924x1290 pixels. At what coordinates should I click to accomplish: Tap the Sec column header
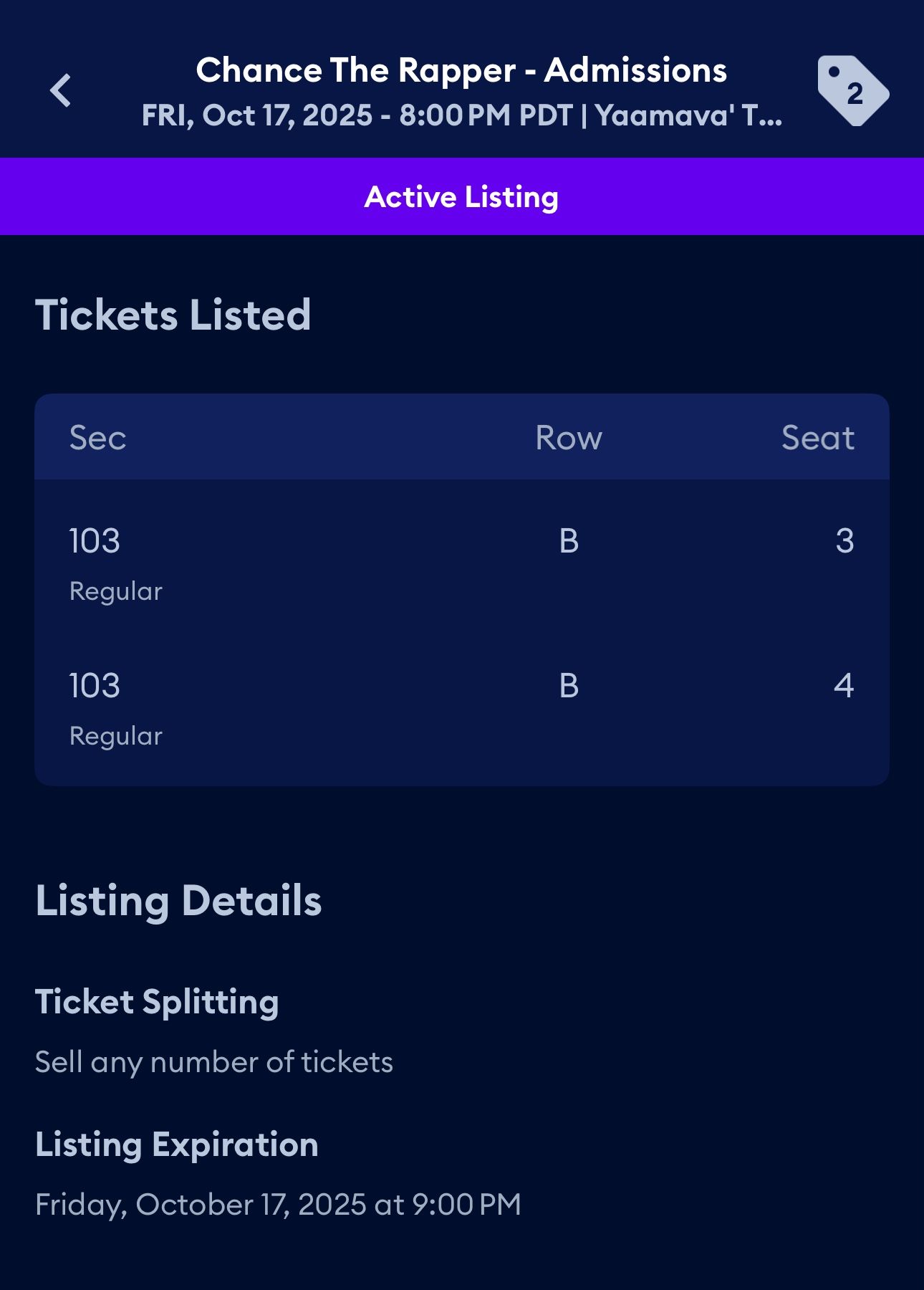[x=97, y=438]
